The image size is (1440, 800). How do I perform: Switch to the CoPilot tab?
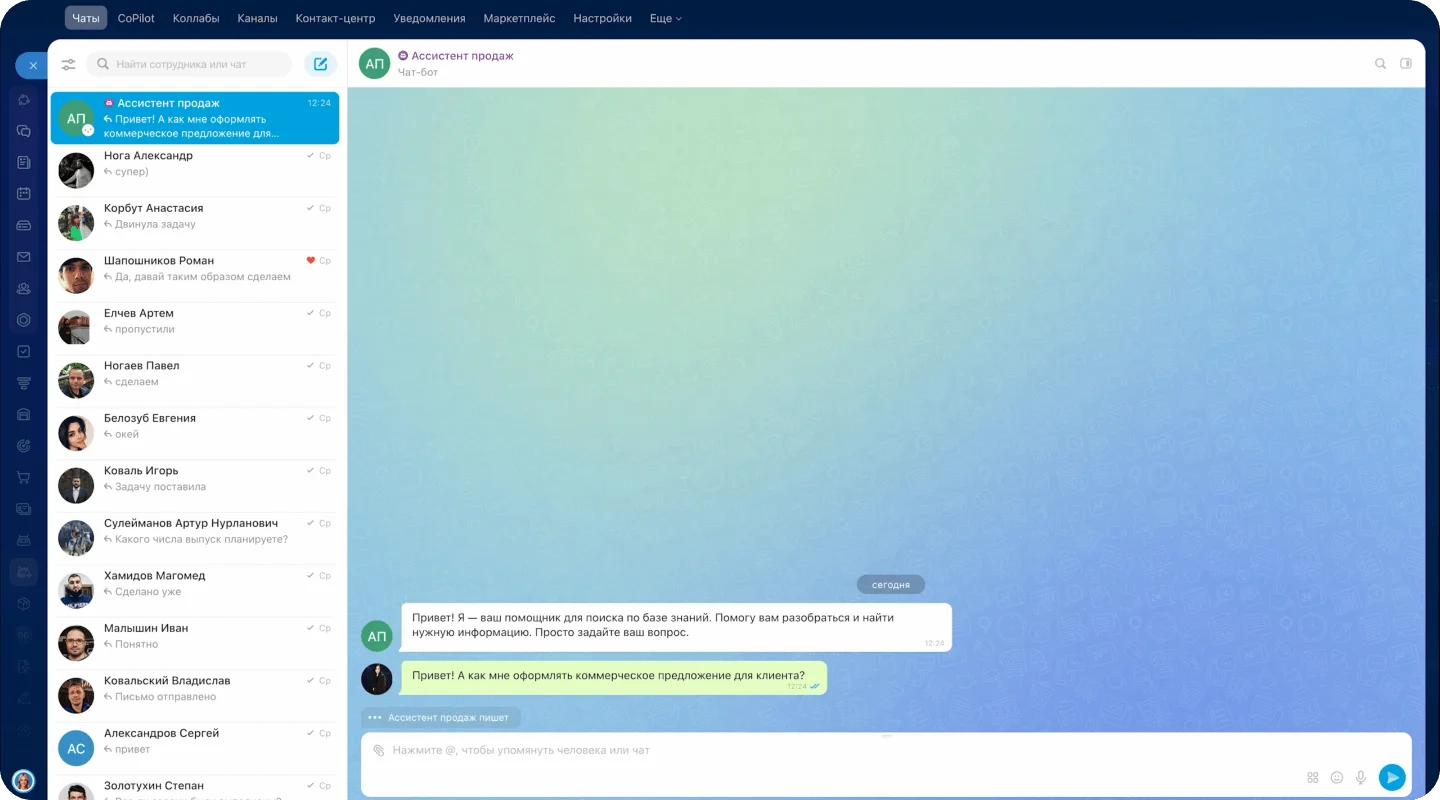[136, 18]
